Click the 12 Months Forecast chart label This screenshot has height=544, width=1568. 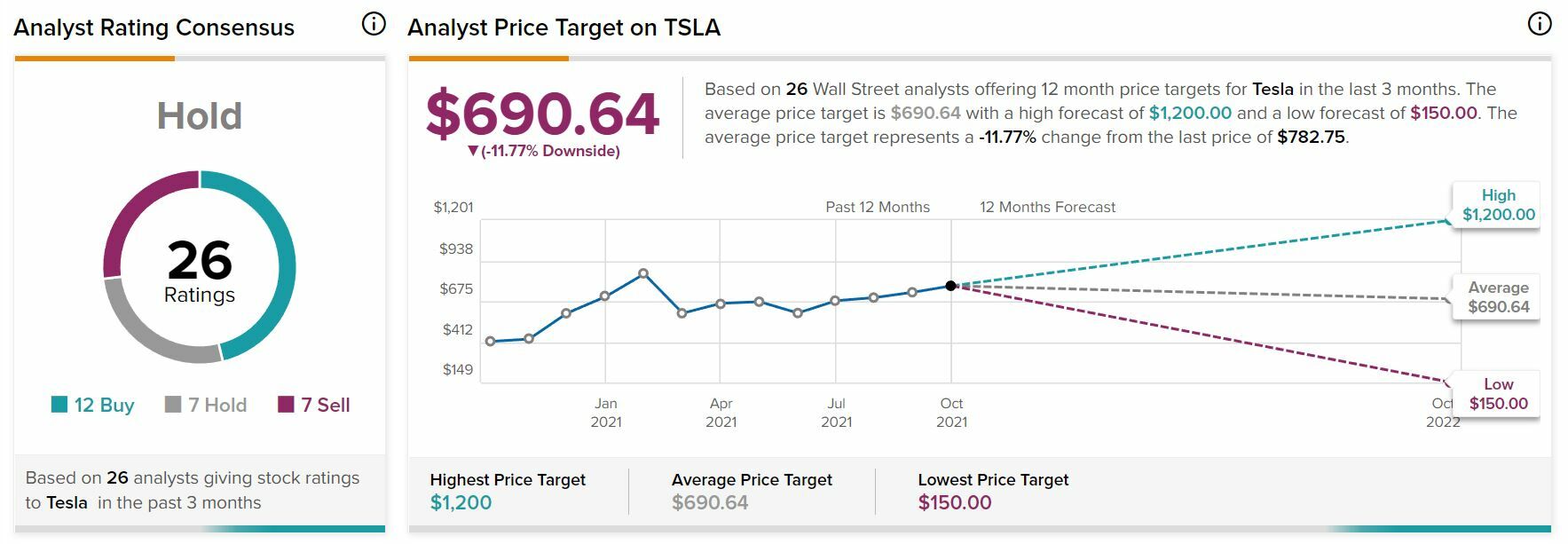tap(1047, 208)
